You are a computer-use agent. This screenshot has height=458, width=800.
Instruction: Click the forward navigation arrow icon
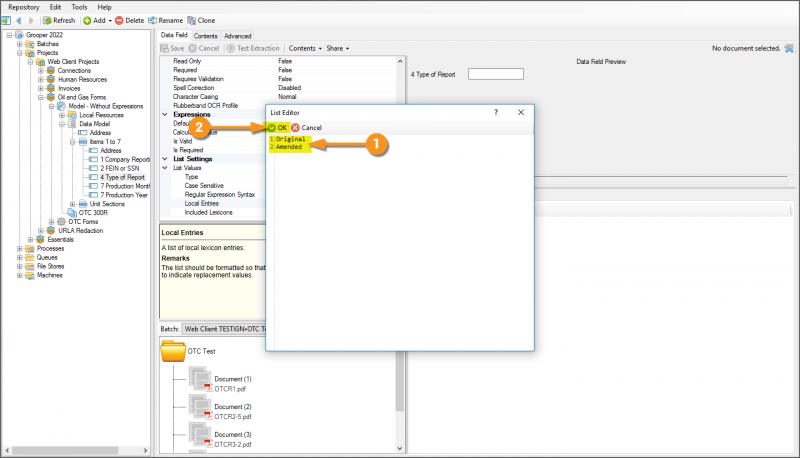[31, 20]
